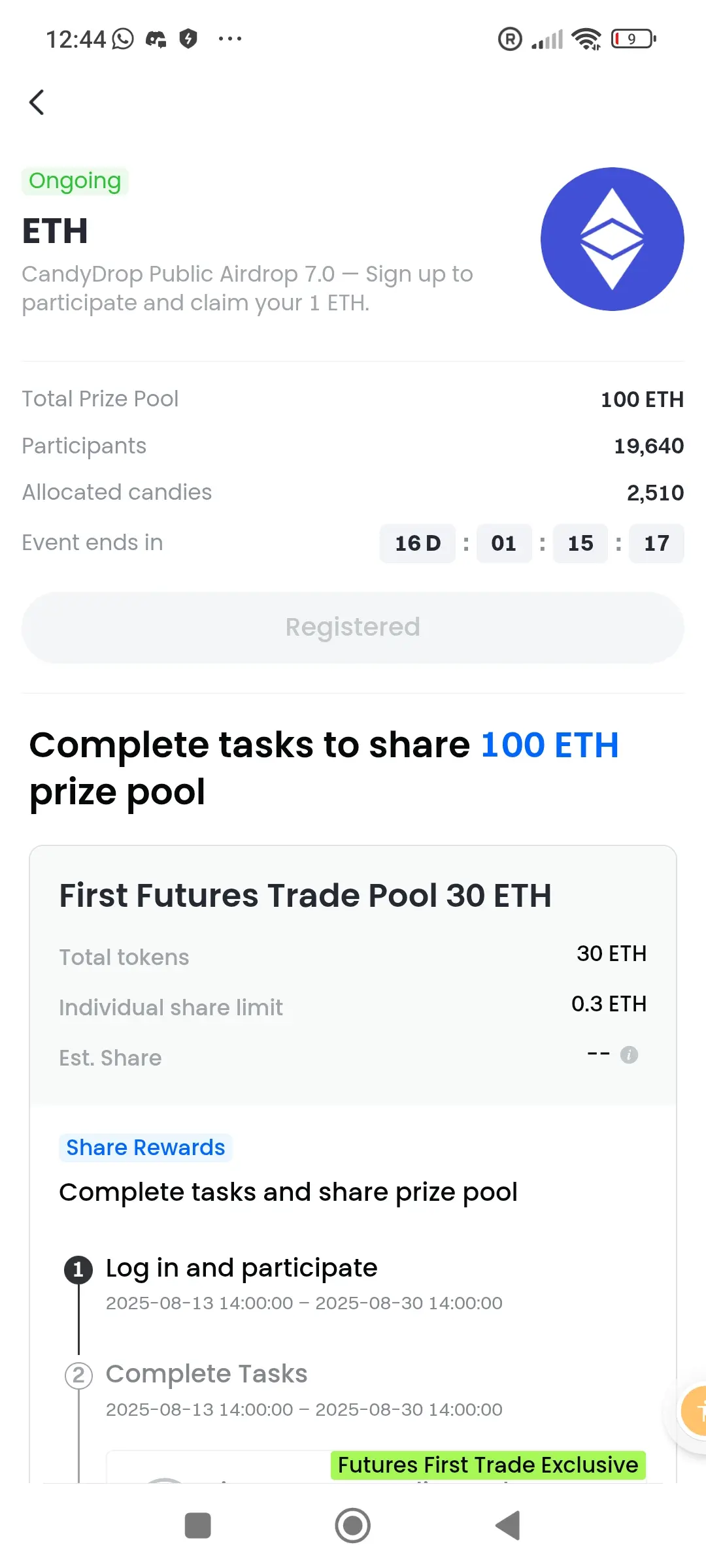
Task: Tap the back arrow at top left
Action: tap(37, 102)
